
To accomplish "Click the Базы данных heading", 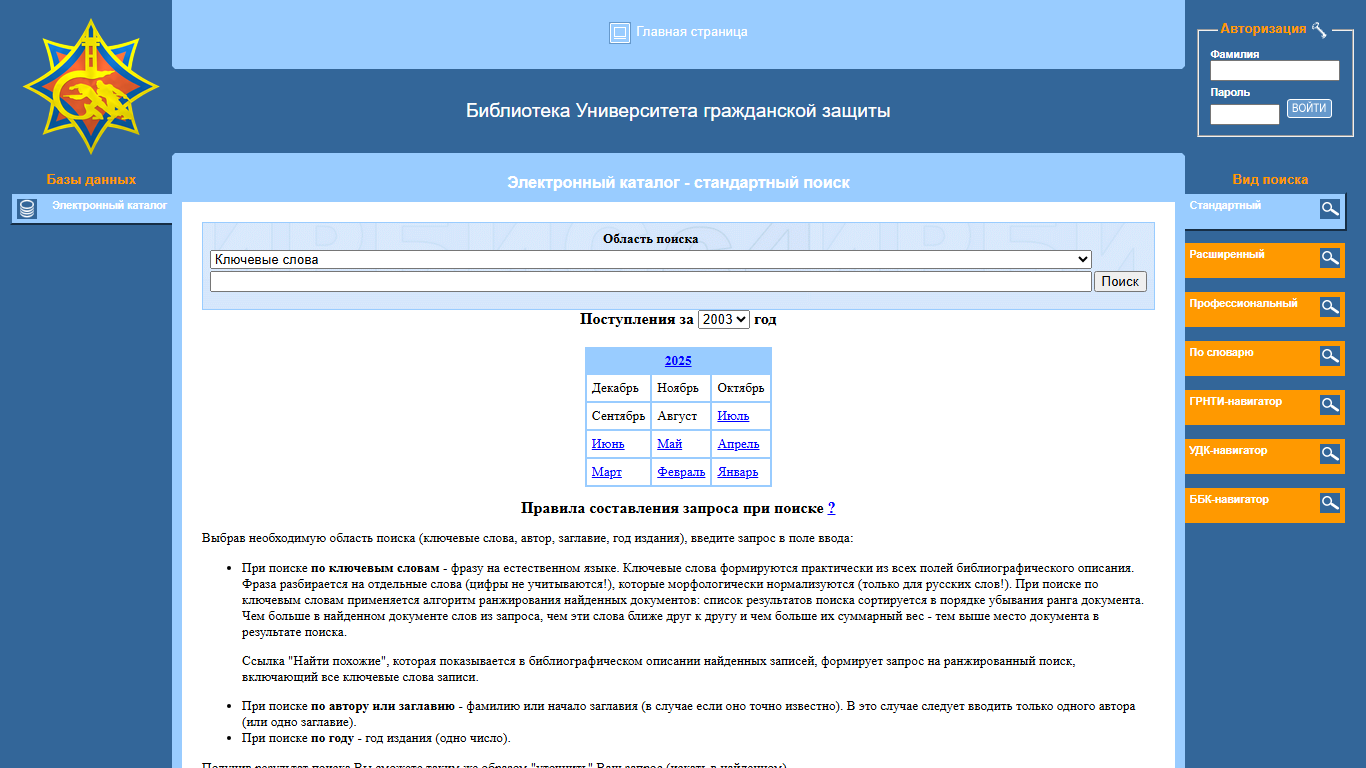I will [91, 180].
